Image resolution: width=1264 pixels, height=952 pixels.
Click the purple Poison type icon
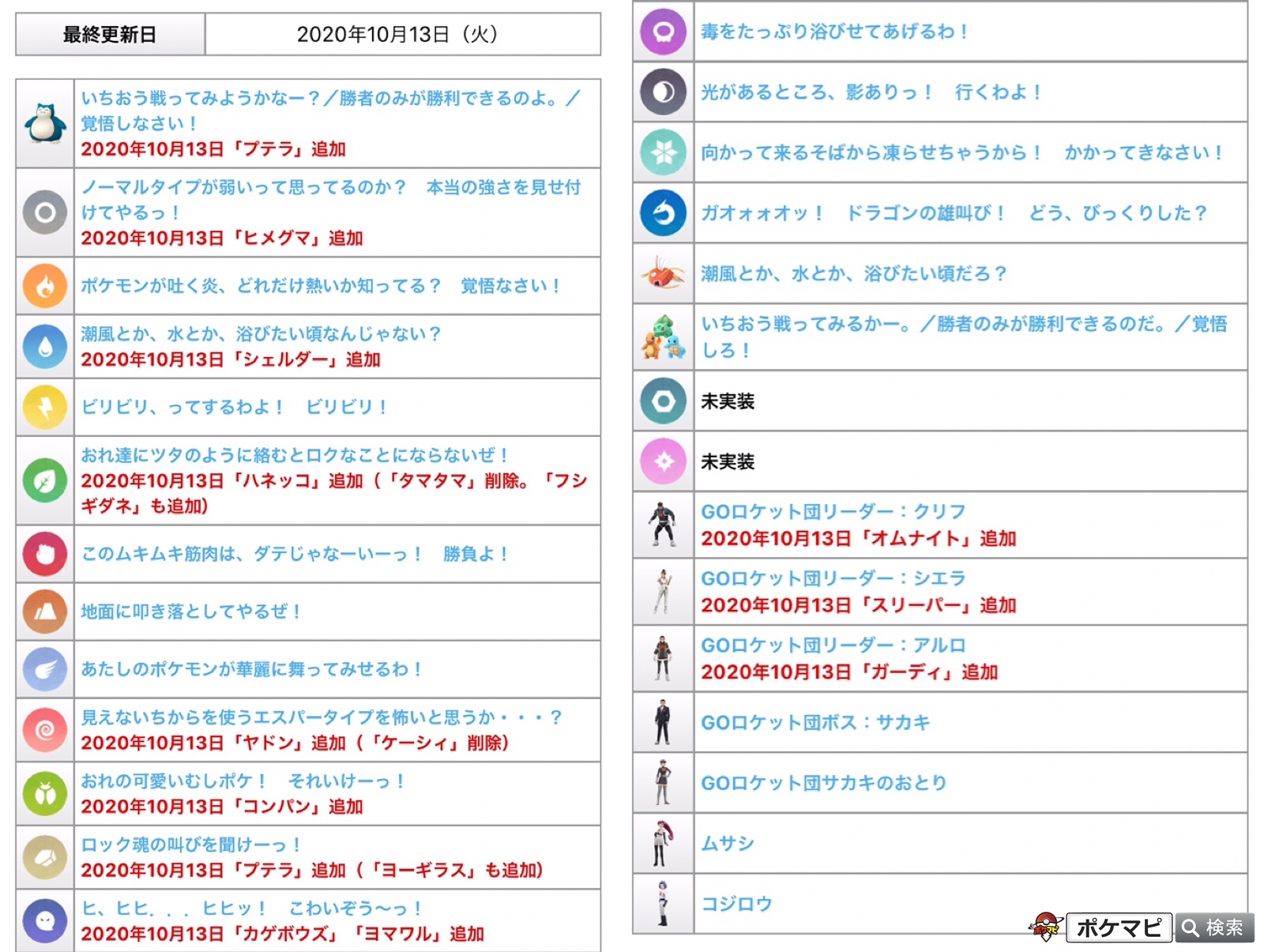664,32
